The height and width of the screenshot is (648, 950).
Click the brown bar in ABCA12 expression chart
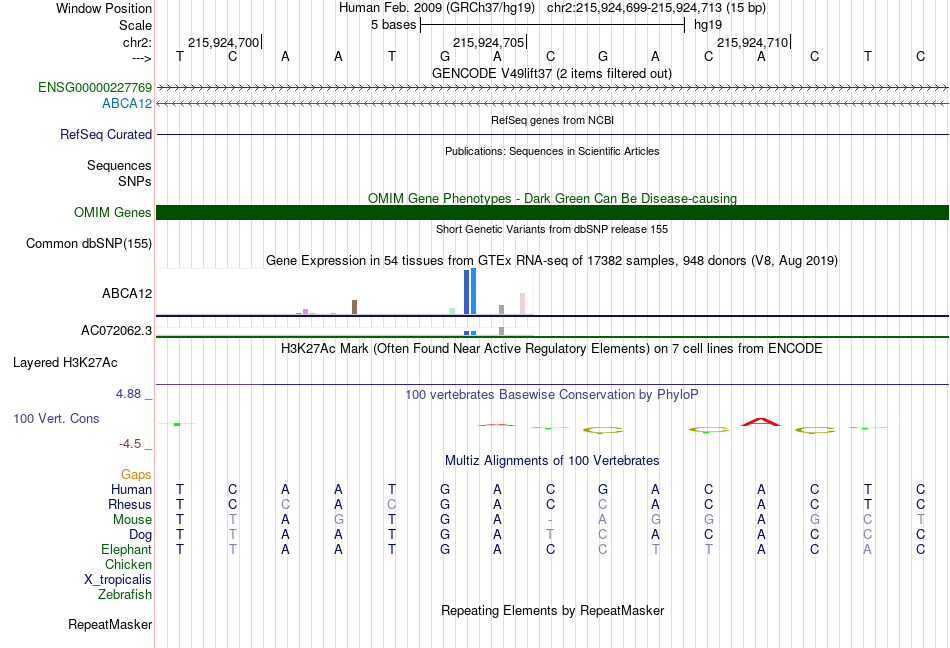[354, 307]
